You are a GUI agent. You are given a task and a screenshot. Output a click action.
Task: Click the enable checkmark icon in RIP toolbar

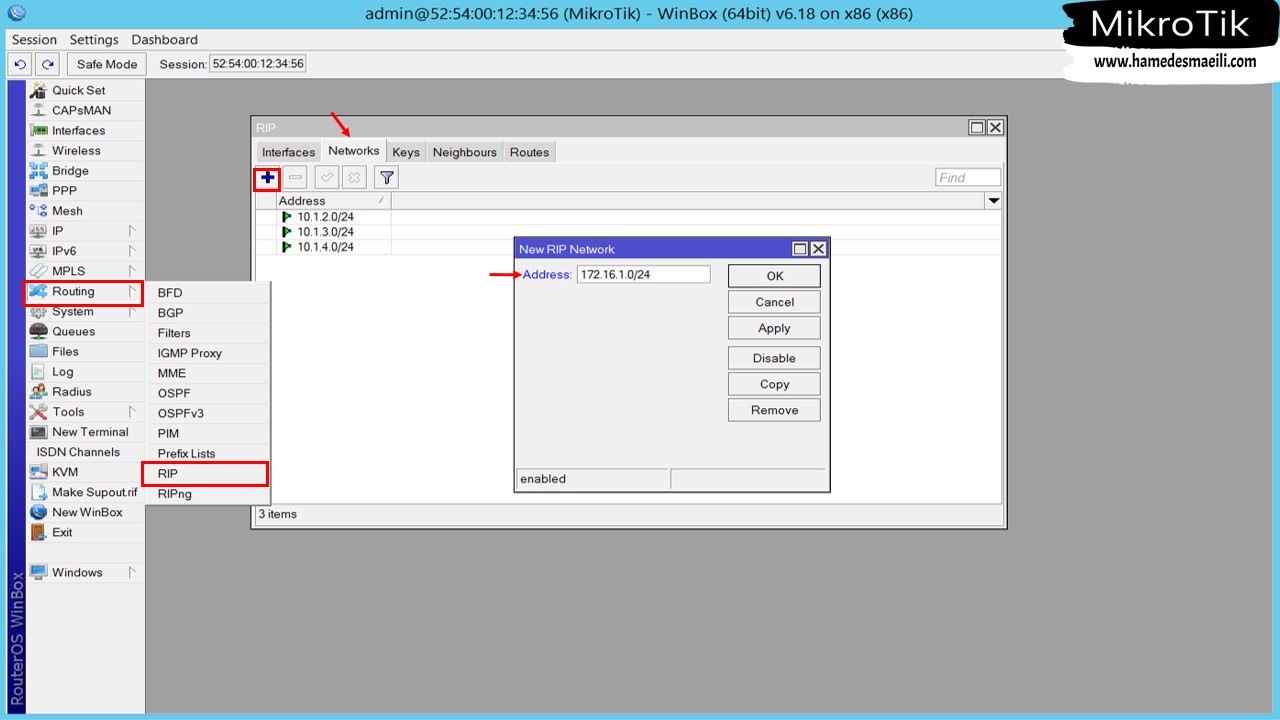[x=326, y=178]
